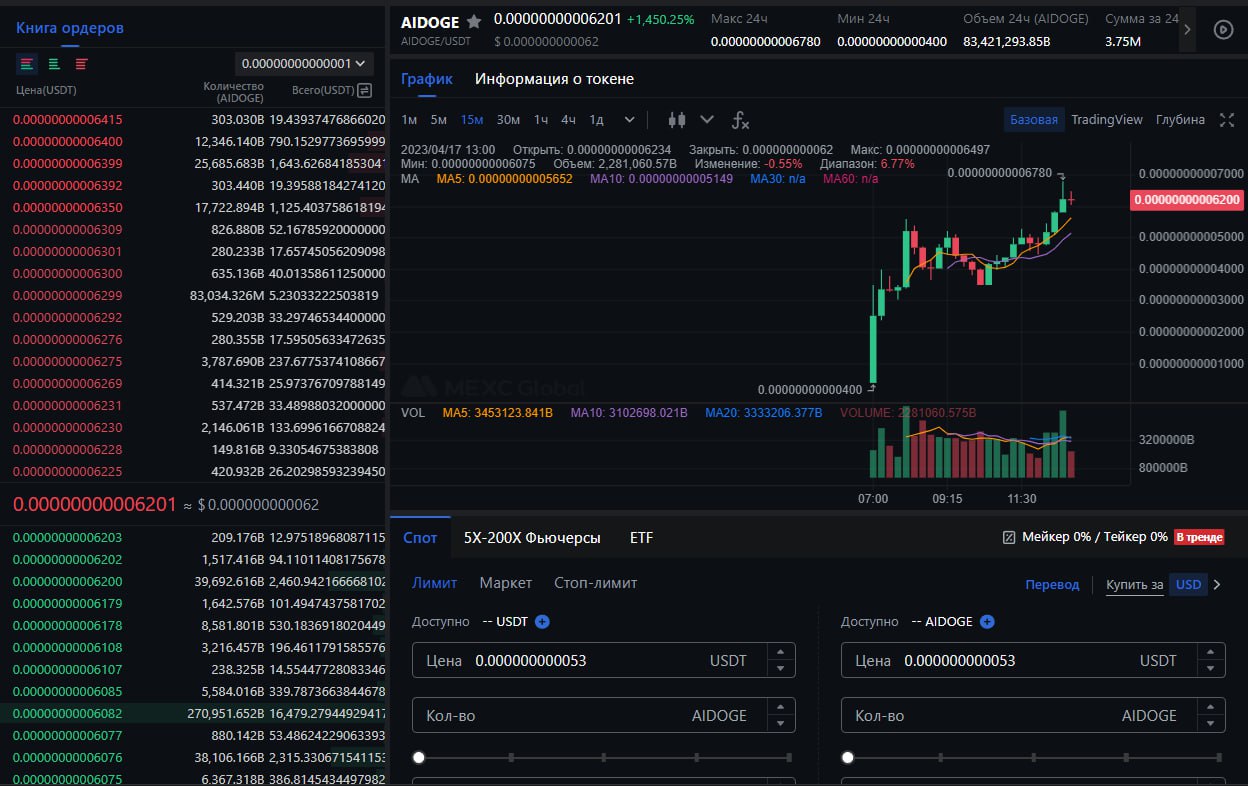Show combined buy and sell order book view

[x=27, y=64]
